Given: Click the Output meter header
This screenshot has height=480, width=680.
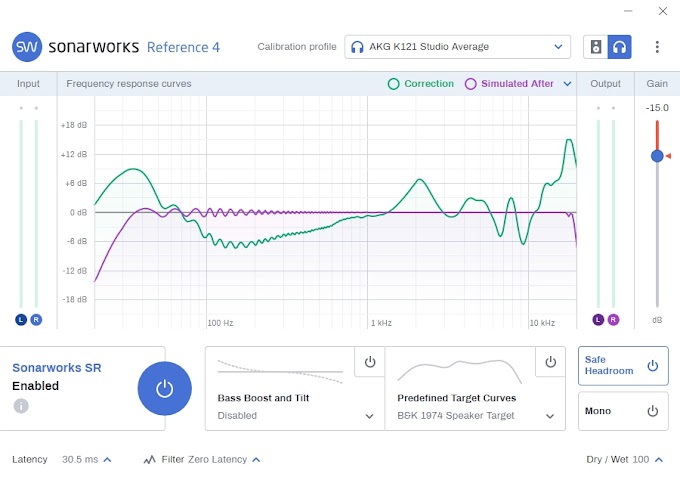Looking at the screenshot, I should [605, 84].
